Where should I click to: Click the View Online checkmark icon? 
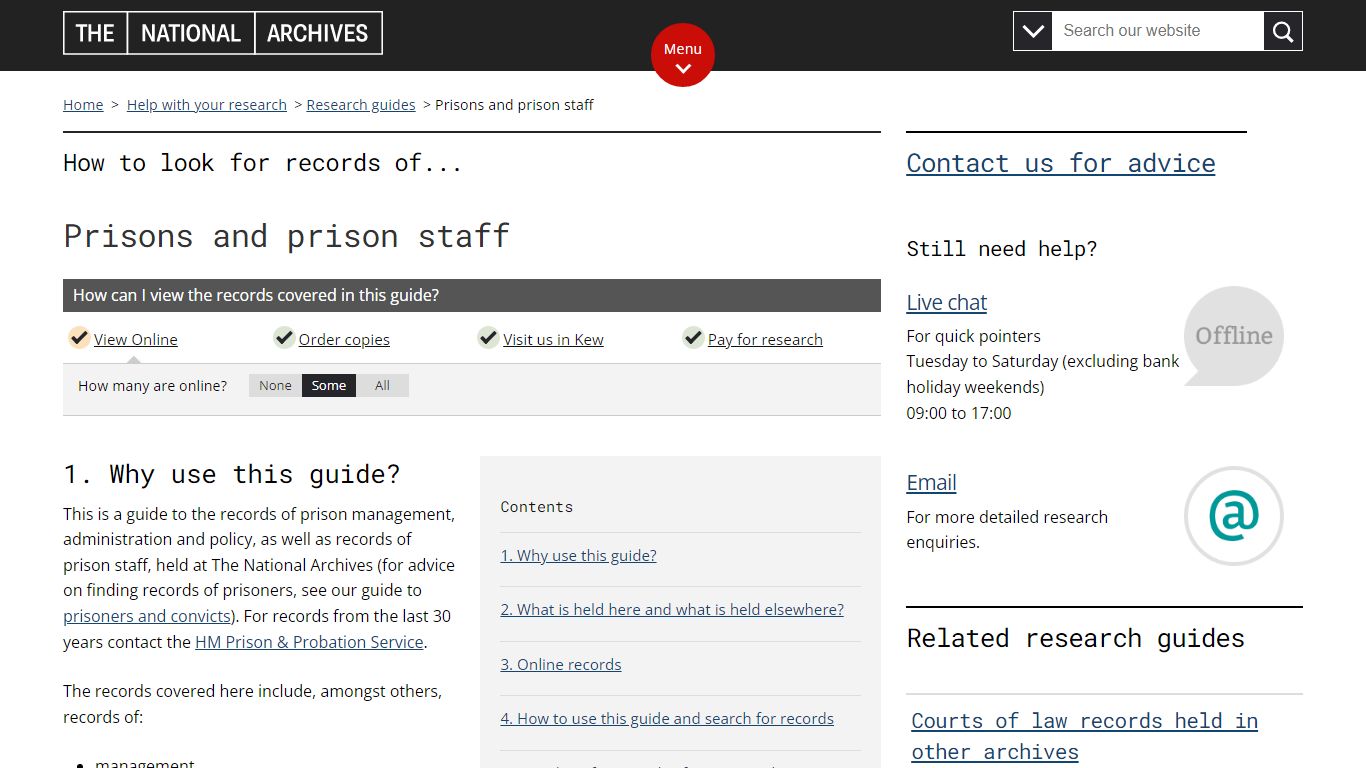[79, 338]
